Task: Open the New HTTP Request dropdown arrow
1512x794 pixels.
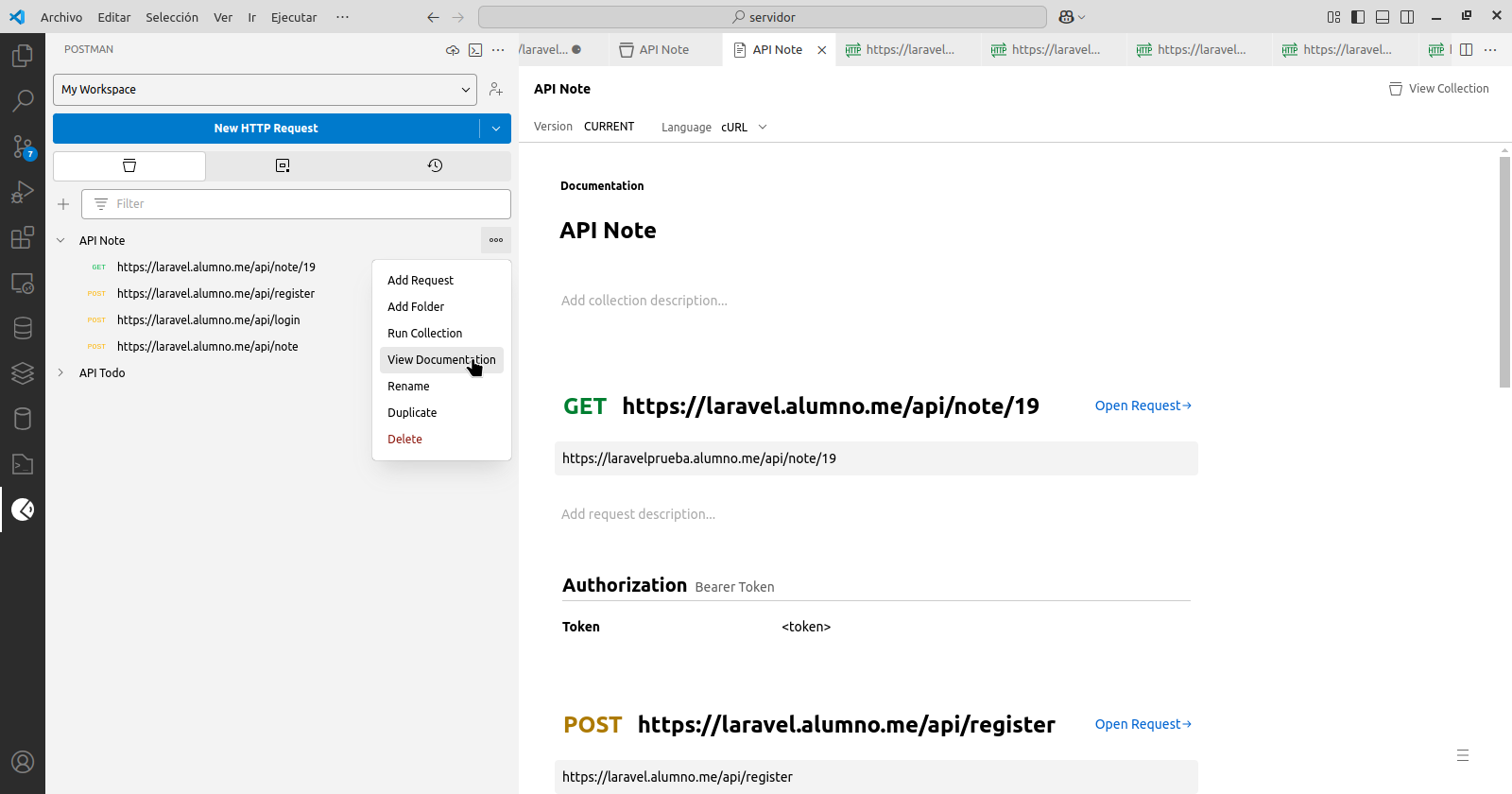Action: pyautogui.click(x=495, y=129)
